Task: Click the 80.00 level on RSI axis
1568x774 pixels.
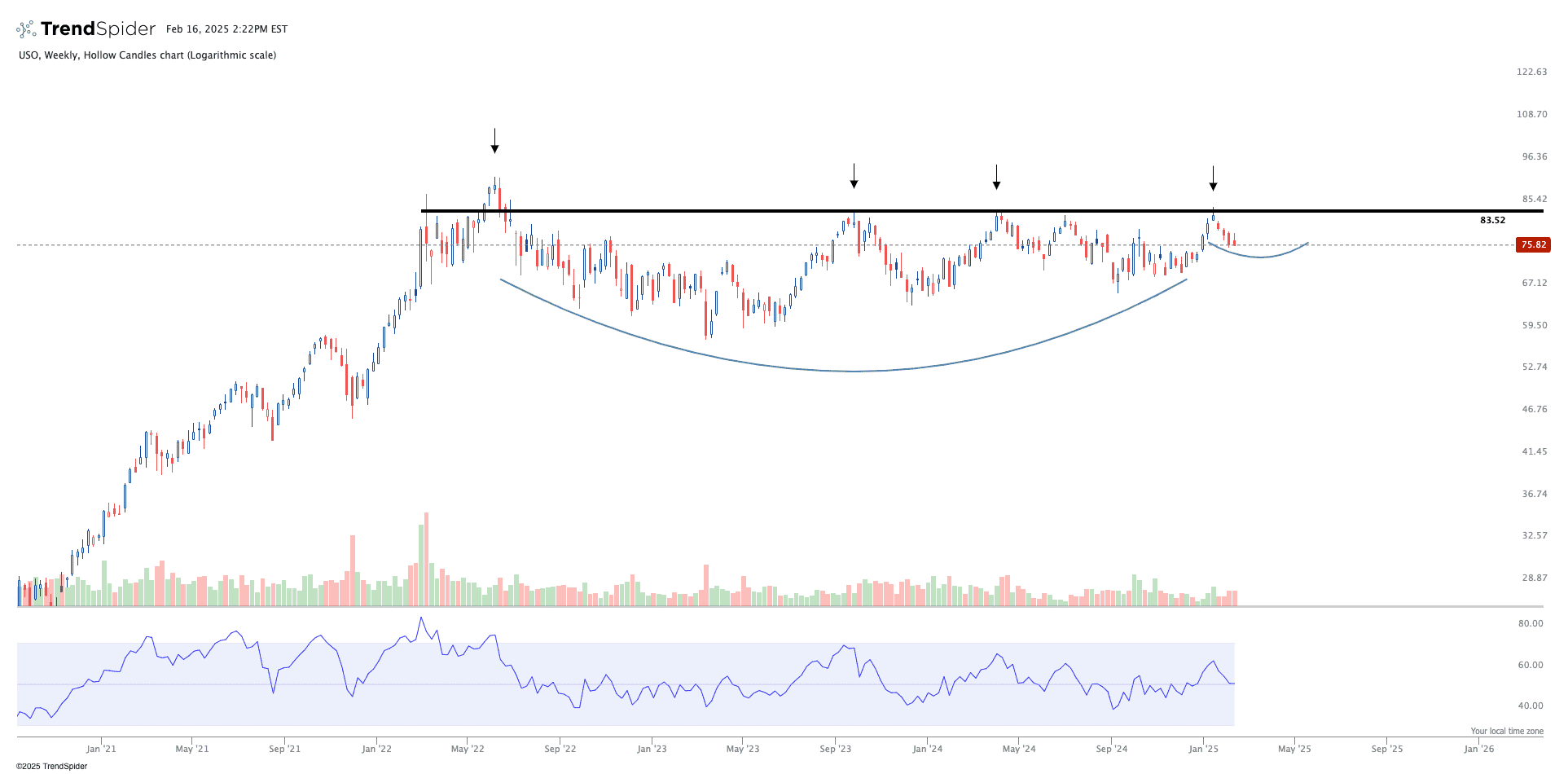Action: pos(1531,623)
